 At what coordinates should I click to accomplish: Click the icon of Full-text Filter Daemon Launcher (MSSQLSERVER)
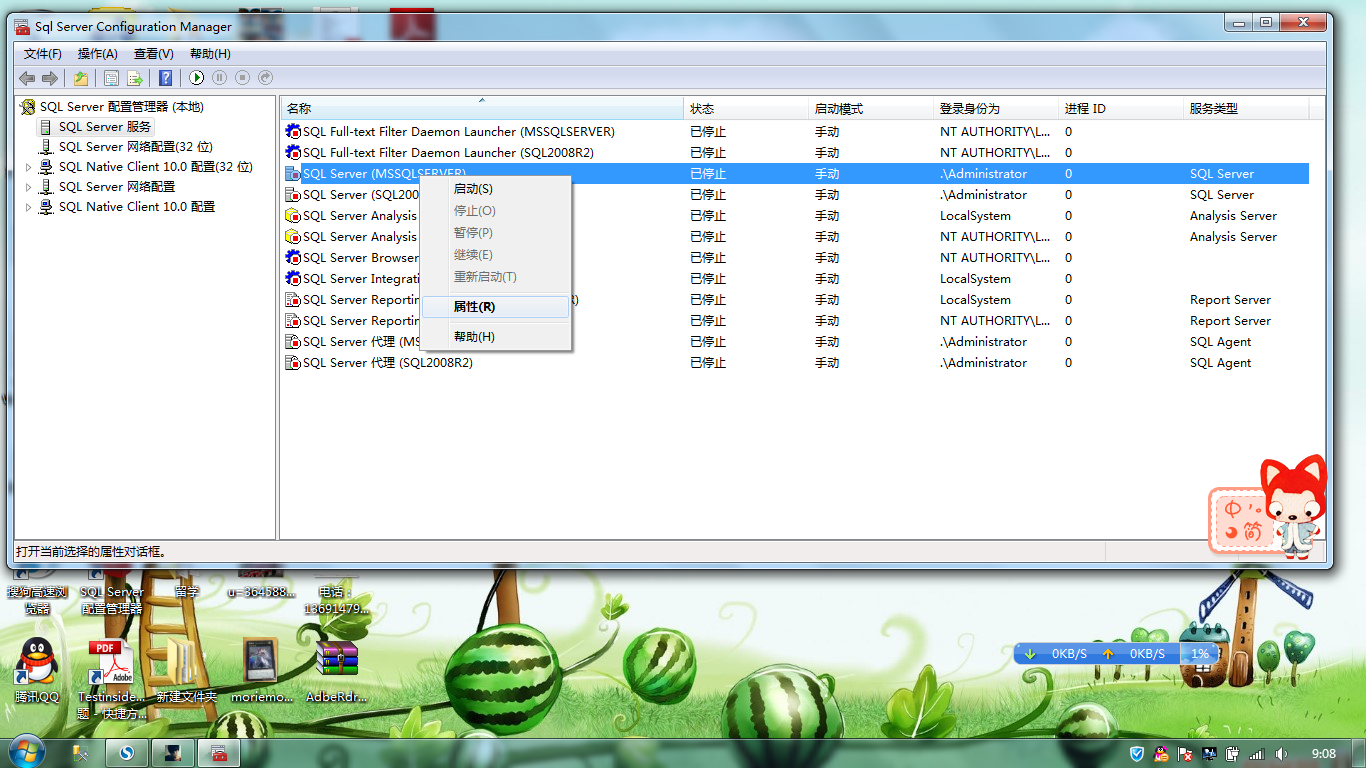[x=293, y=132]
